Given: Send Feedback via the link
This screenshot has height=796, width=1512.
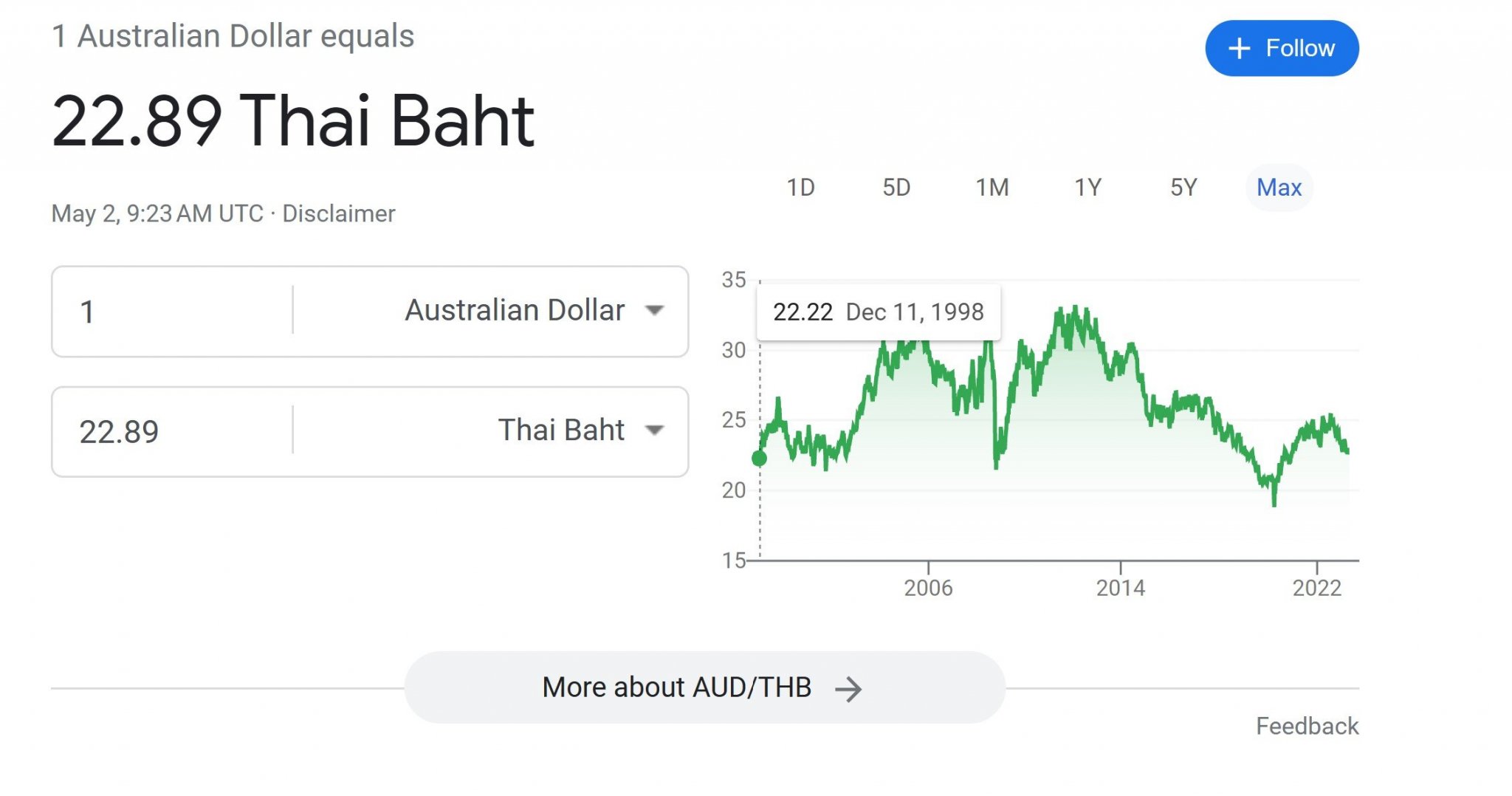Looking at the screenshot, I should click(1307, 727).
